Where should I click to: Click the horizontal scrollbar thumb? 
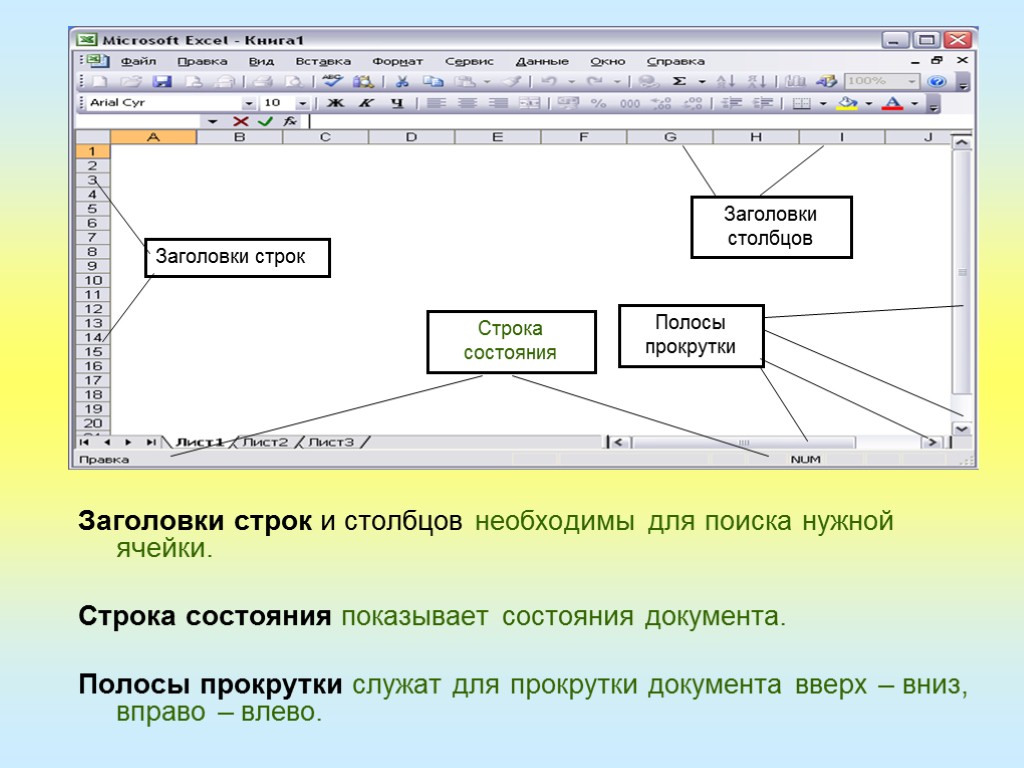pos(744,443)
